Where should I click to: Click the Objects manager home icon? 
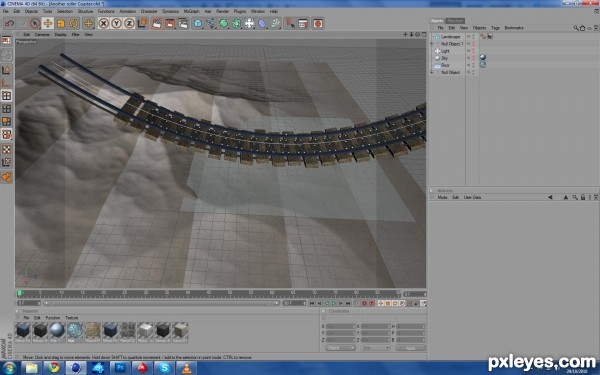click(582, 28)
